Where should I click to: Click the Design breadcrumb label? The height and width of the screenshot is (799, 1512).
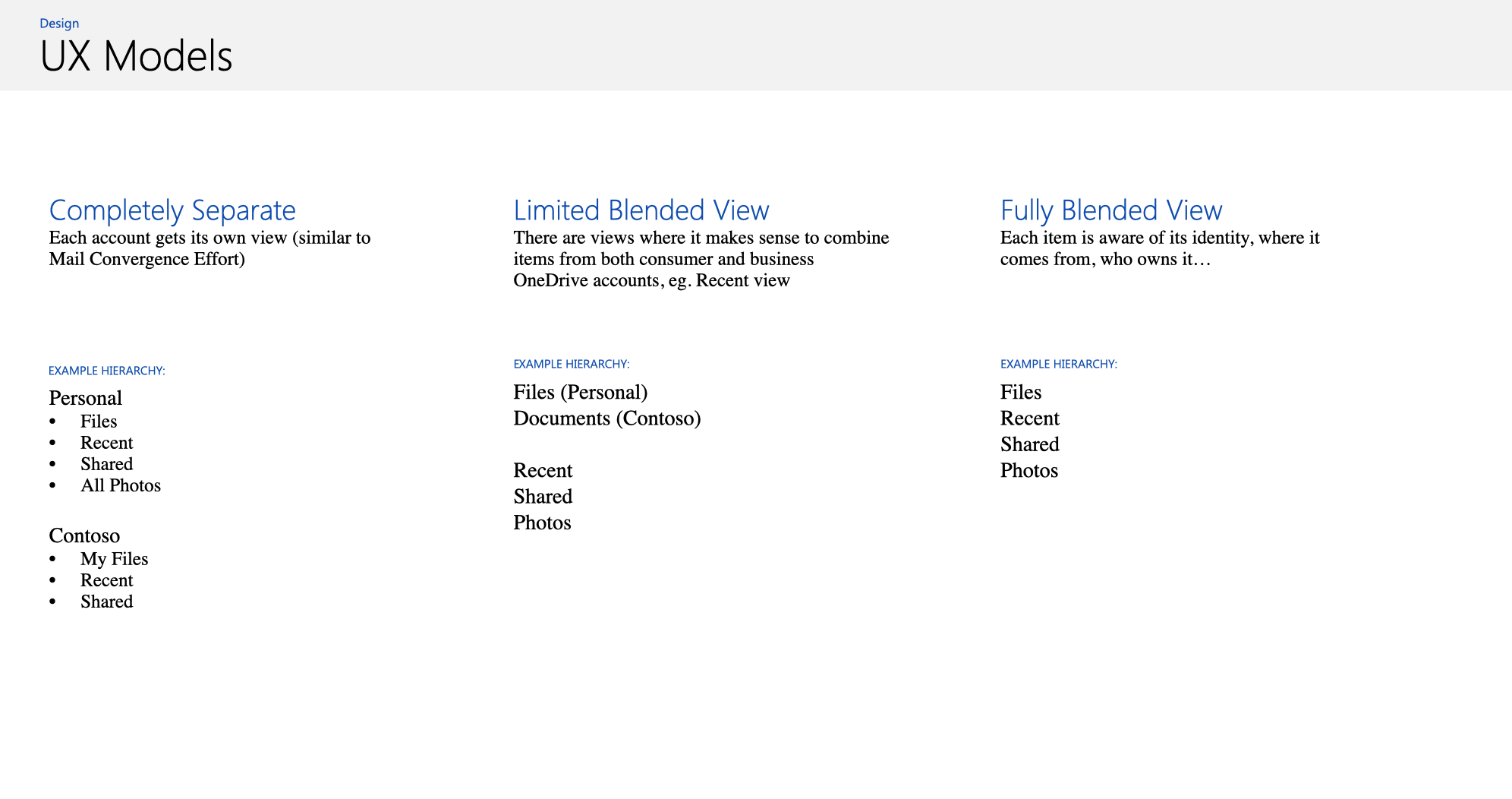tap(59, 24)
